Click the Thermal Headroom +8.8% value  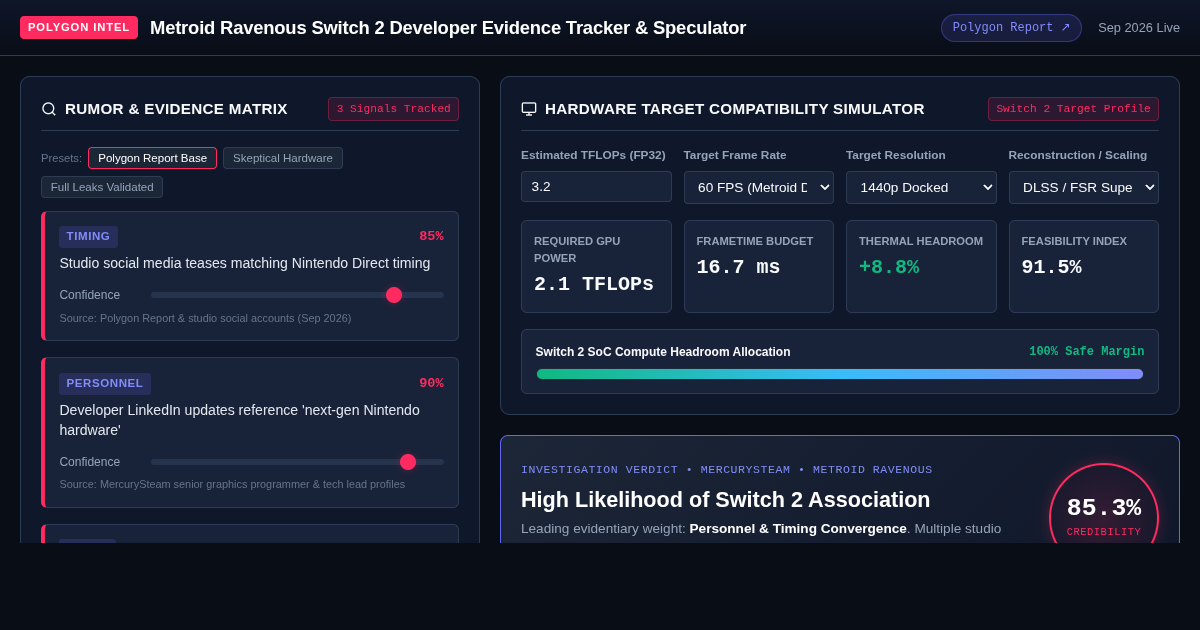point(889,268)
